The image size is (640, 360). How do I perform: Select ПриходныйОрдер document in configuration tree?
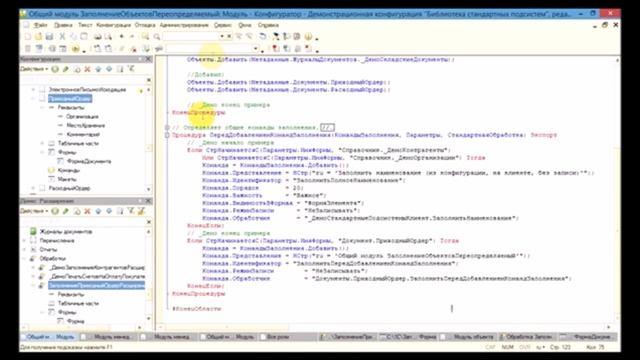pos(70,98)
